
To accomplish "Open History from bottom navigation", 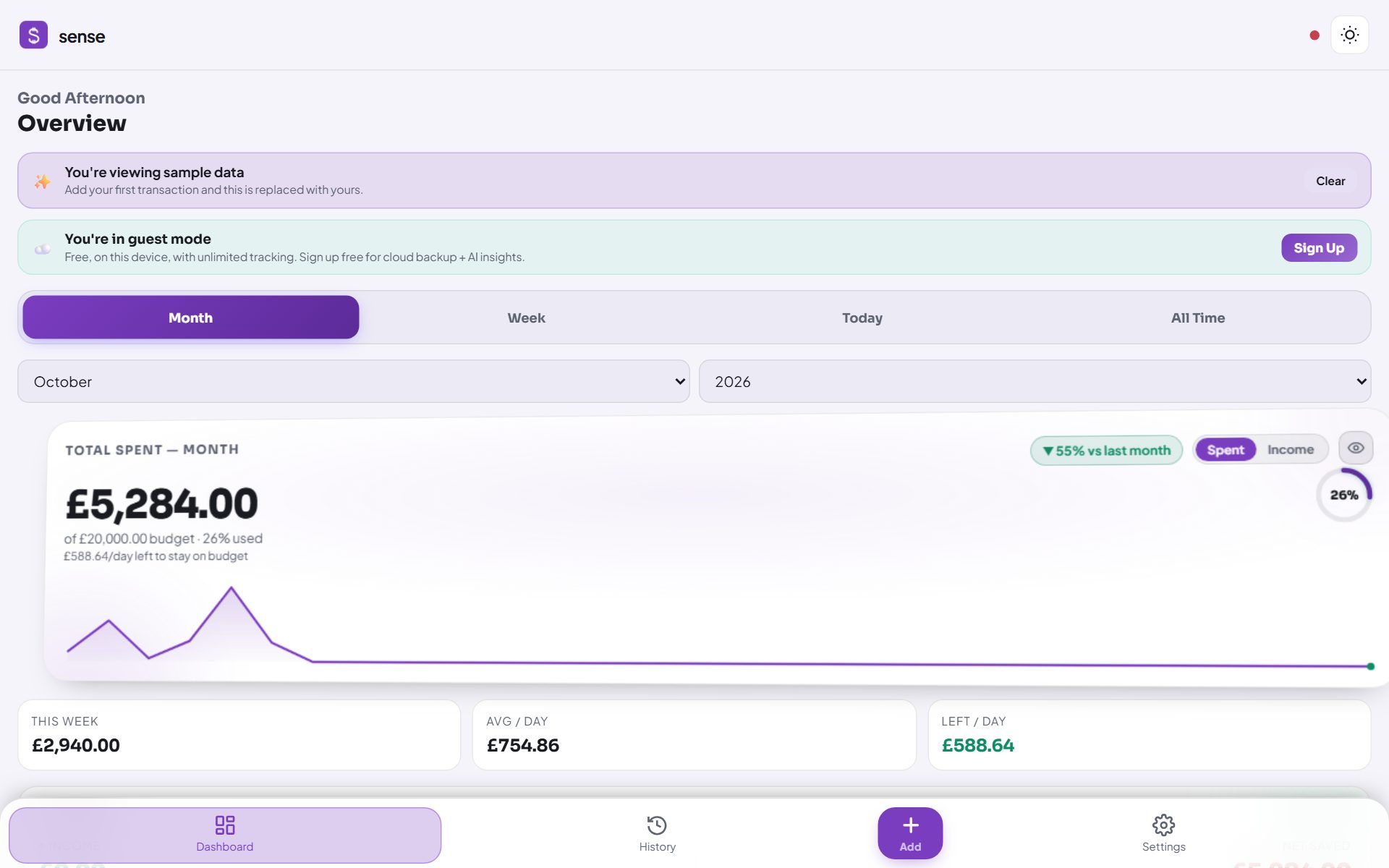I will [657, 835].
